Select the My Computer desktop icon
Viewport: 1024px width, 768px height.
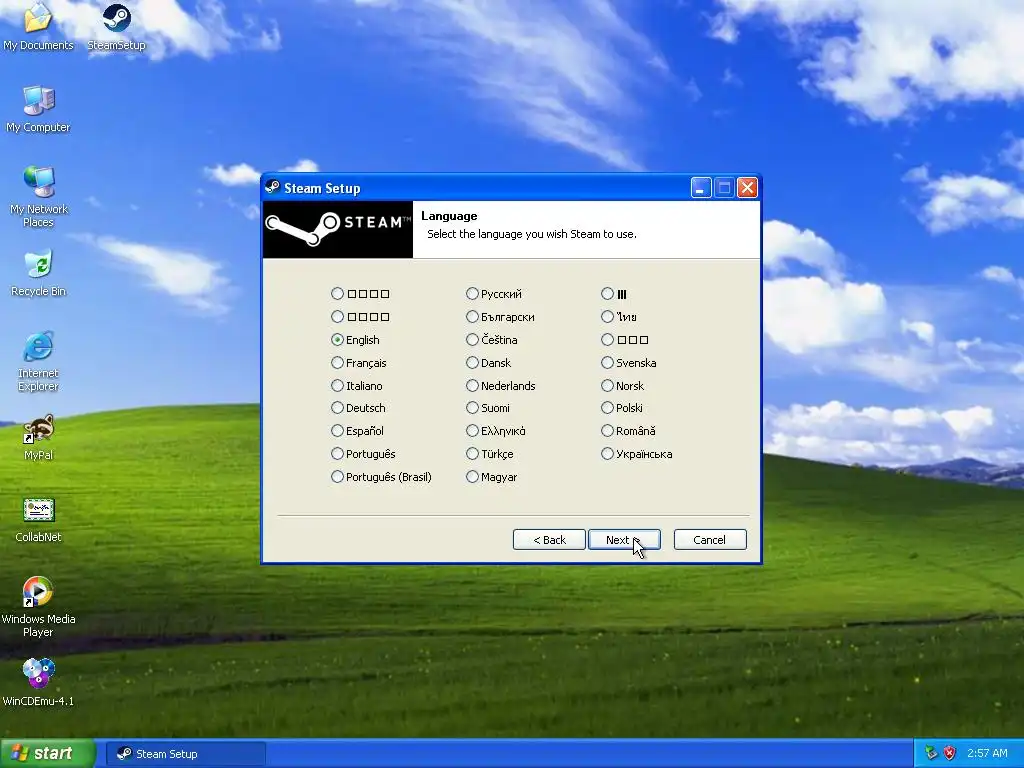38,108
